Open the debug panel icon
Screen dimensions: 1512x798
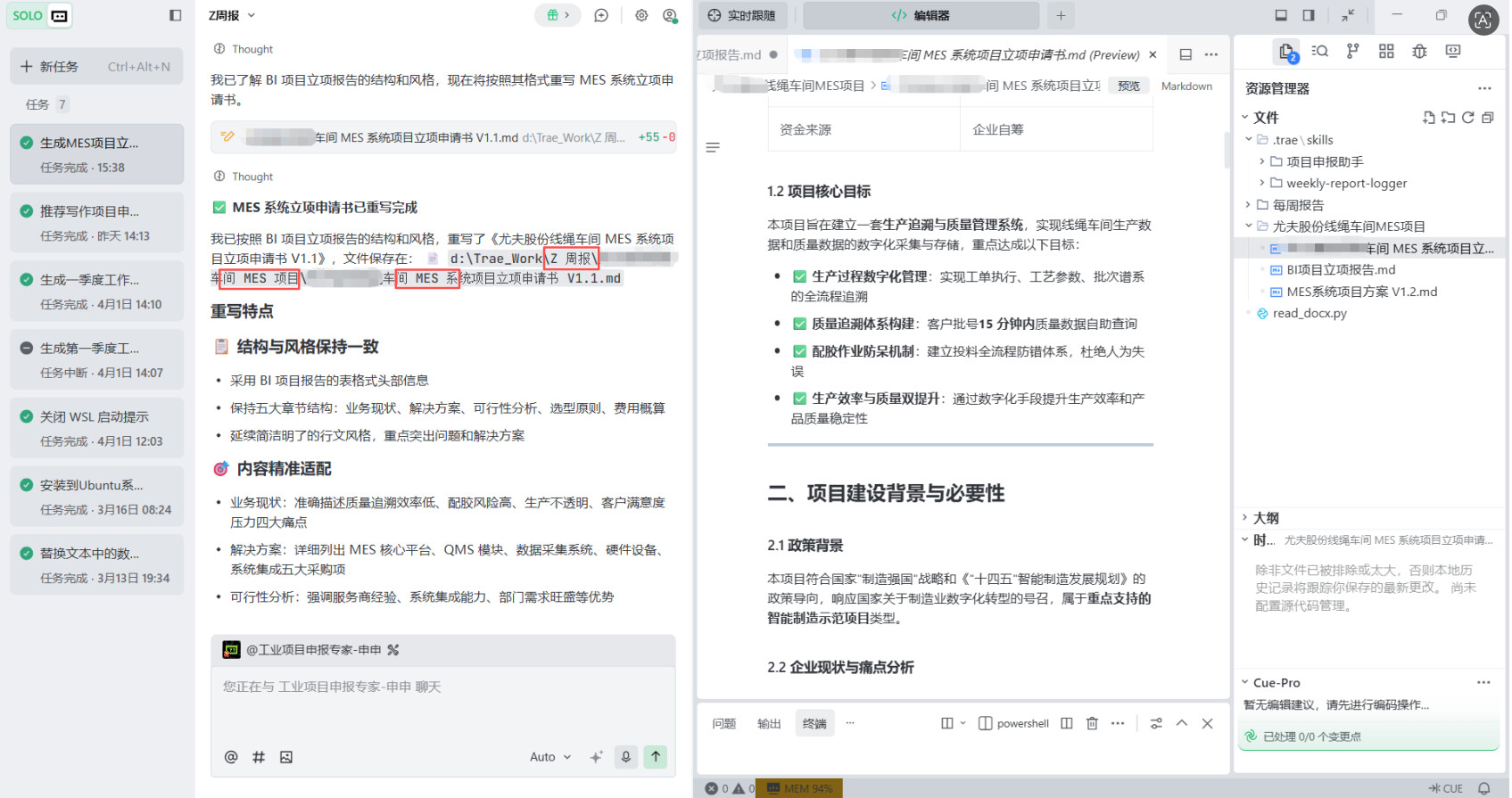tap(1419, 52)
